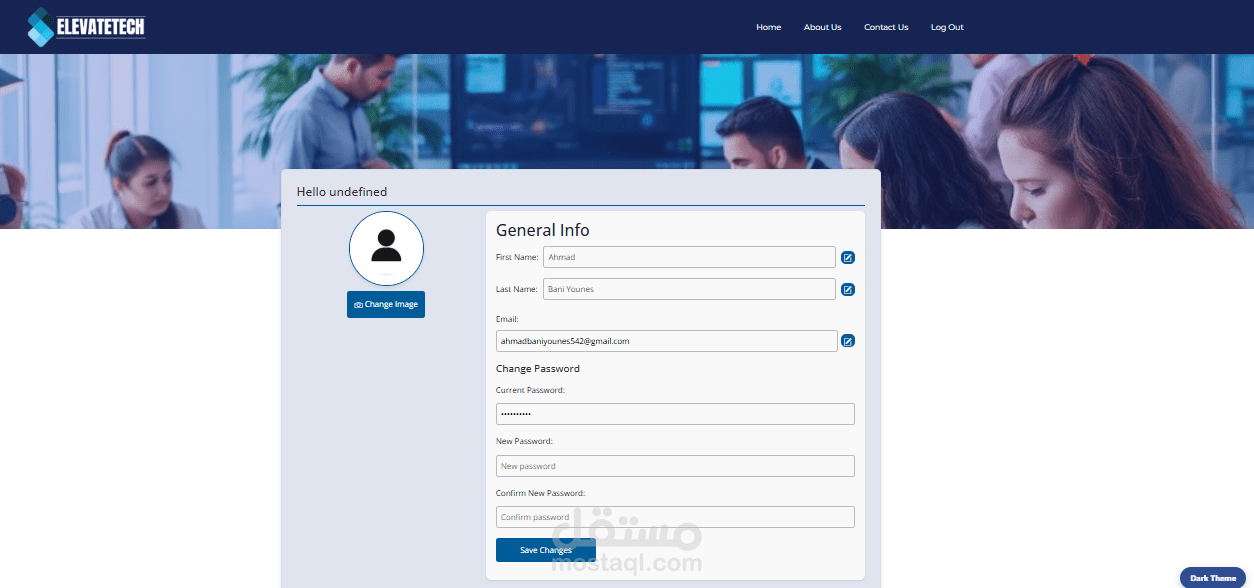Click the edit icon beside Email field
This screenshot has height=588, width=1254.
click(848, 341)
